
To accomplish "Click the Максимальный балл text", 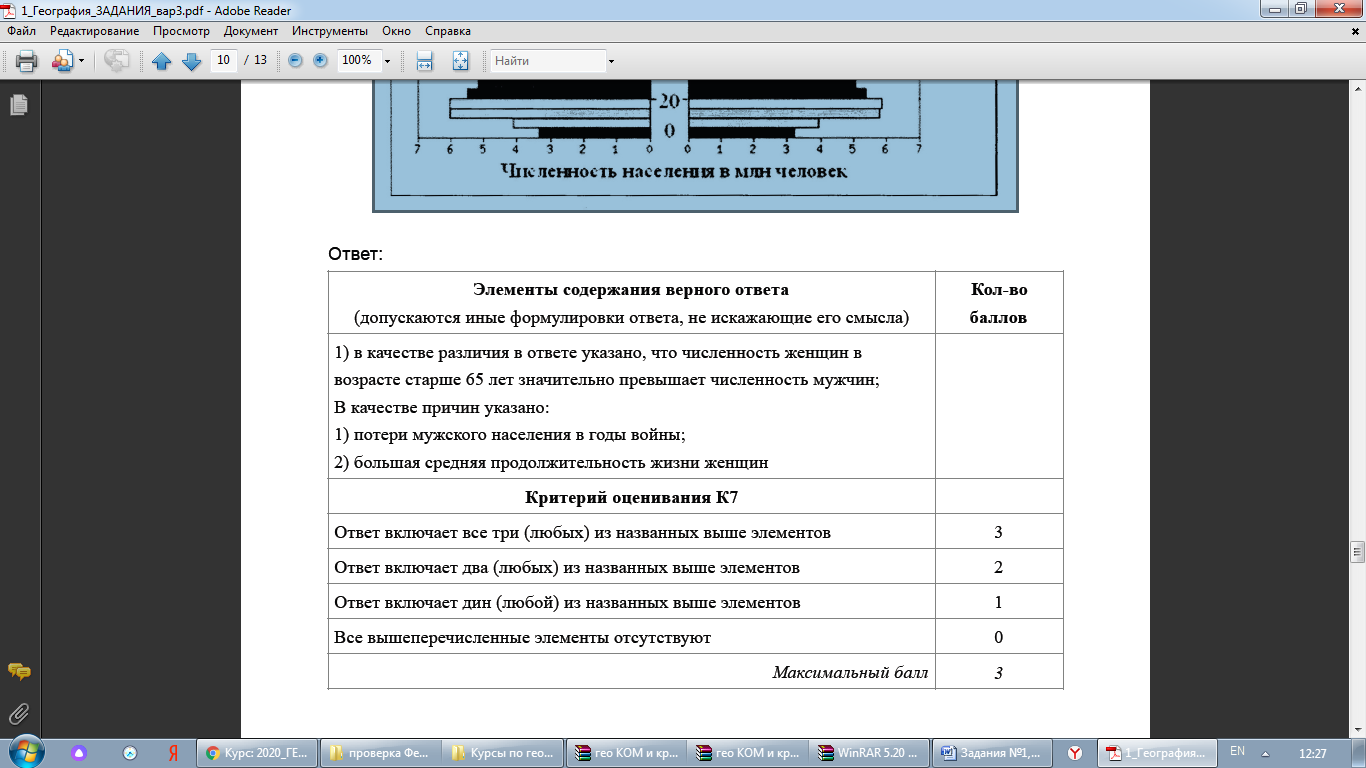I will (850, 673).
